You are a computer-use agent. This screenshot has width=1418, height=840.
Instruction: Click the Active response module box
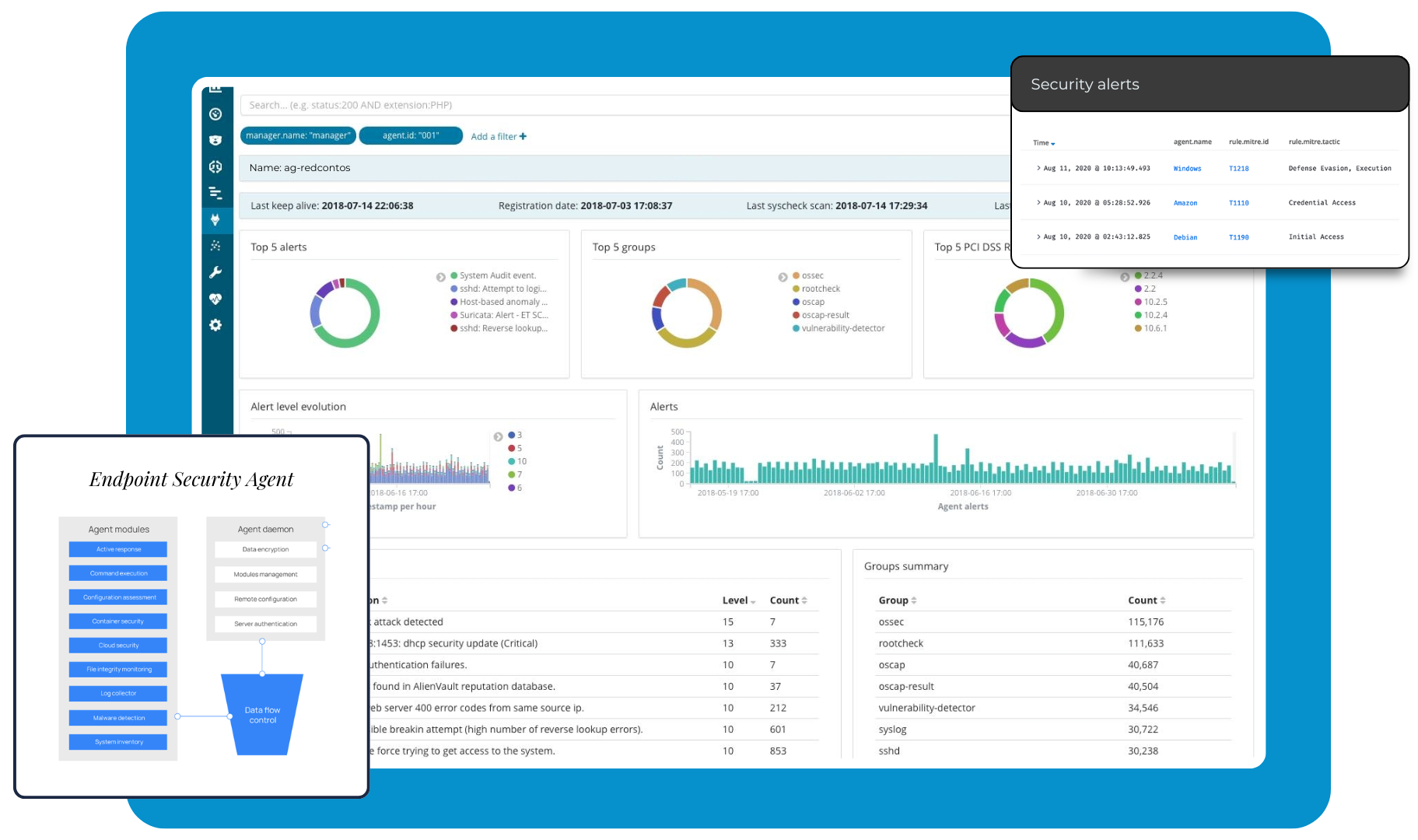click(118, 549)
